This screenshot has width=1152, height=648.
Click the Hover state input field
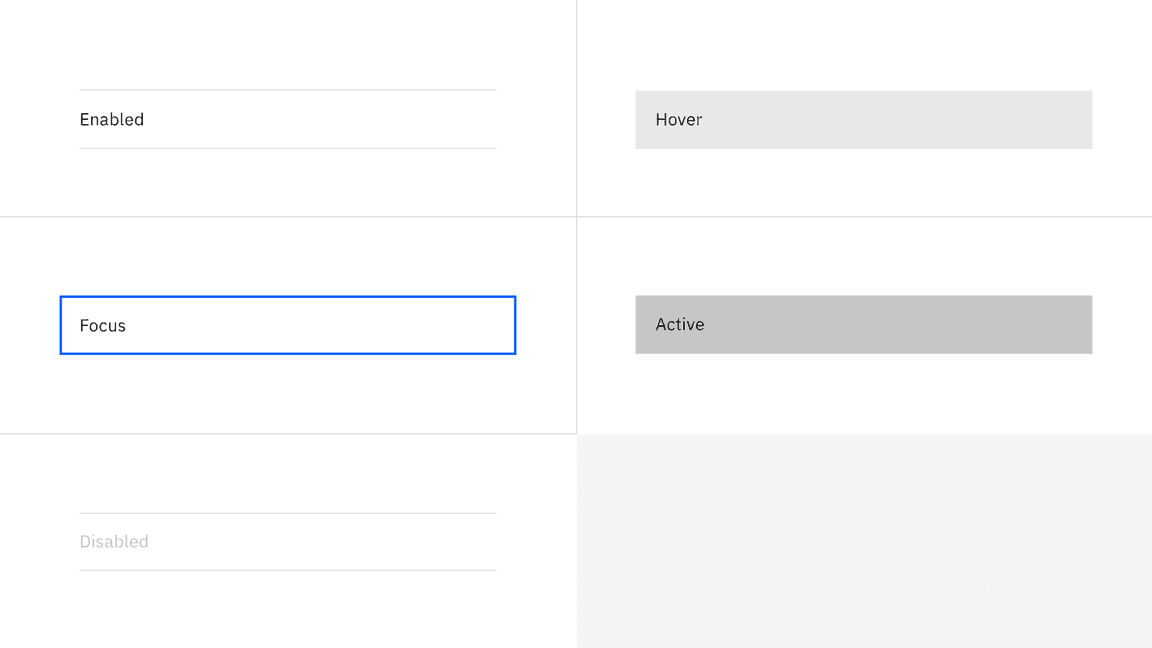(x=863, y=120)
